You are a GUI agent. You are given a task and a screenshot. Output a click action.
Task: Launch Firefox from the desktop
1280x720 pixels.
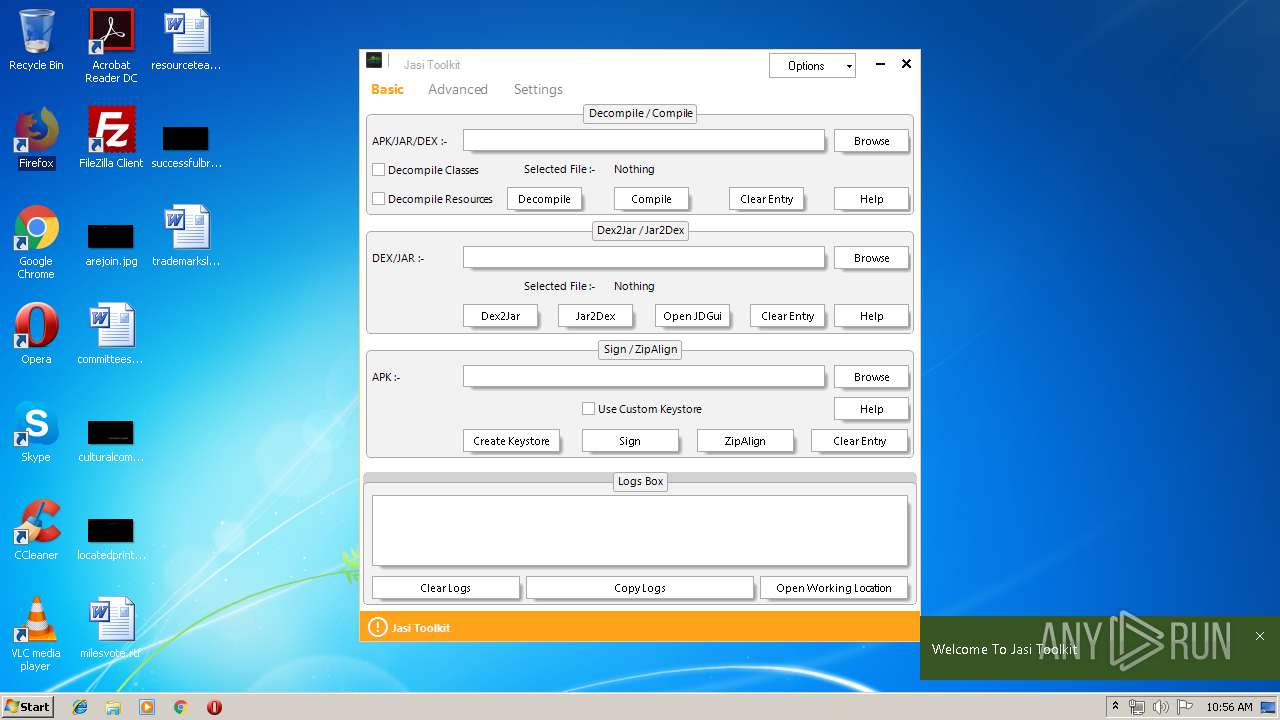click(36, 138)
